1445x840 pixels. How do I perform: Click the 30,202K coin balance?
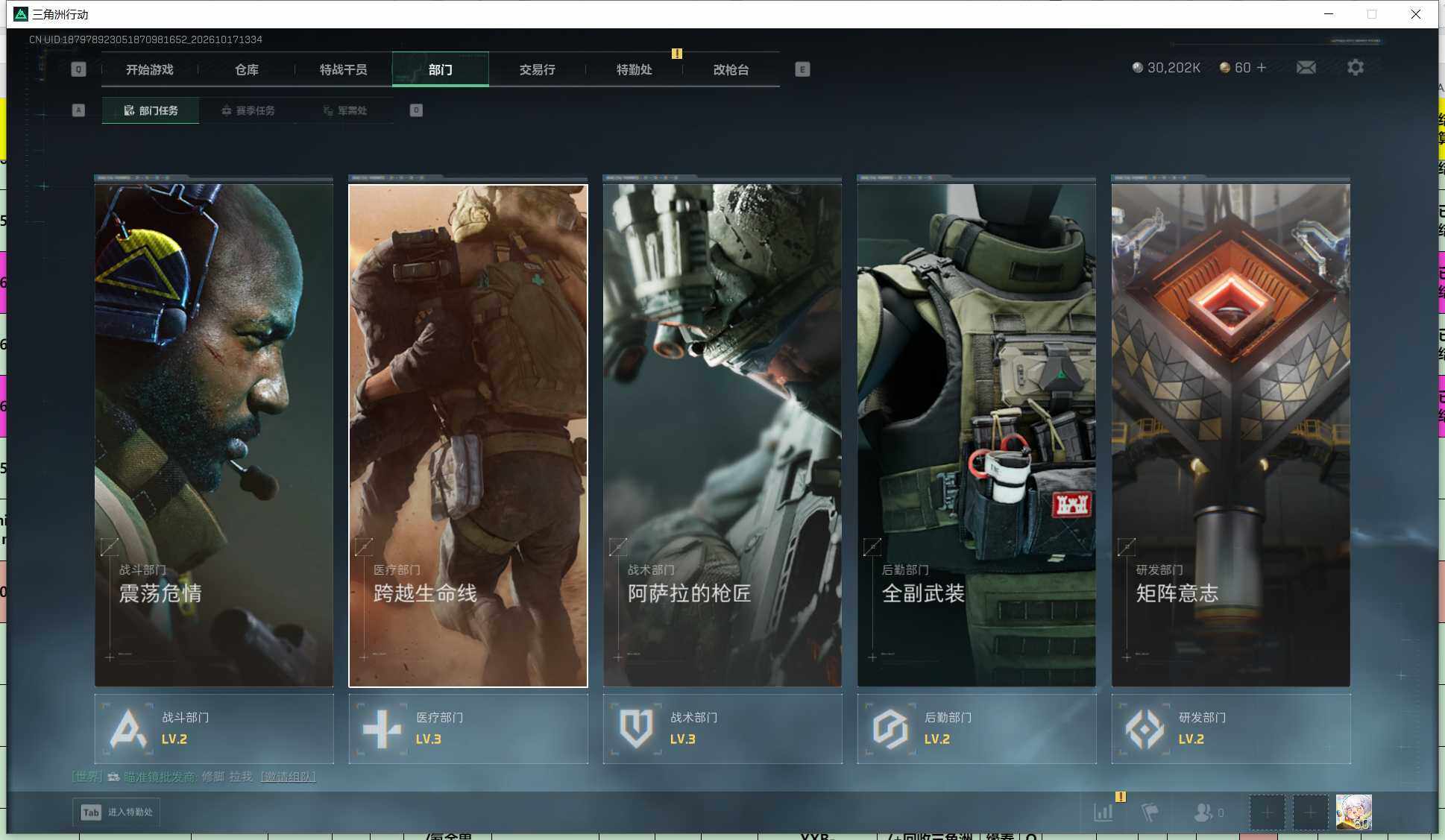point(1166,68)
